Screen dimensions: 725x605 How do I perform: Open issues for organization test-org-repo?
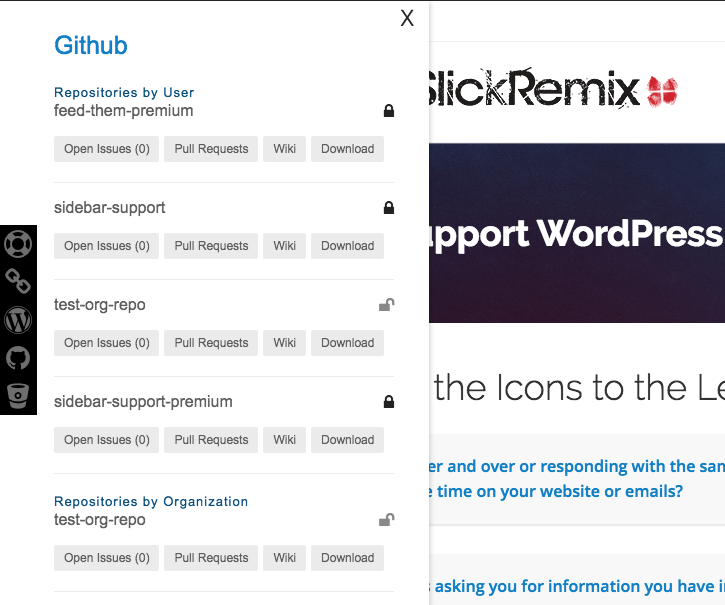[106, 558]
